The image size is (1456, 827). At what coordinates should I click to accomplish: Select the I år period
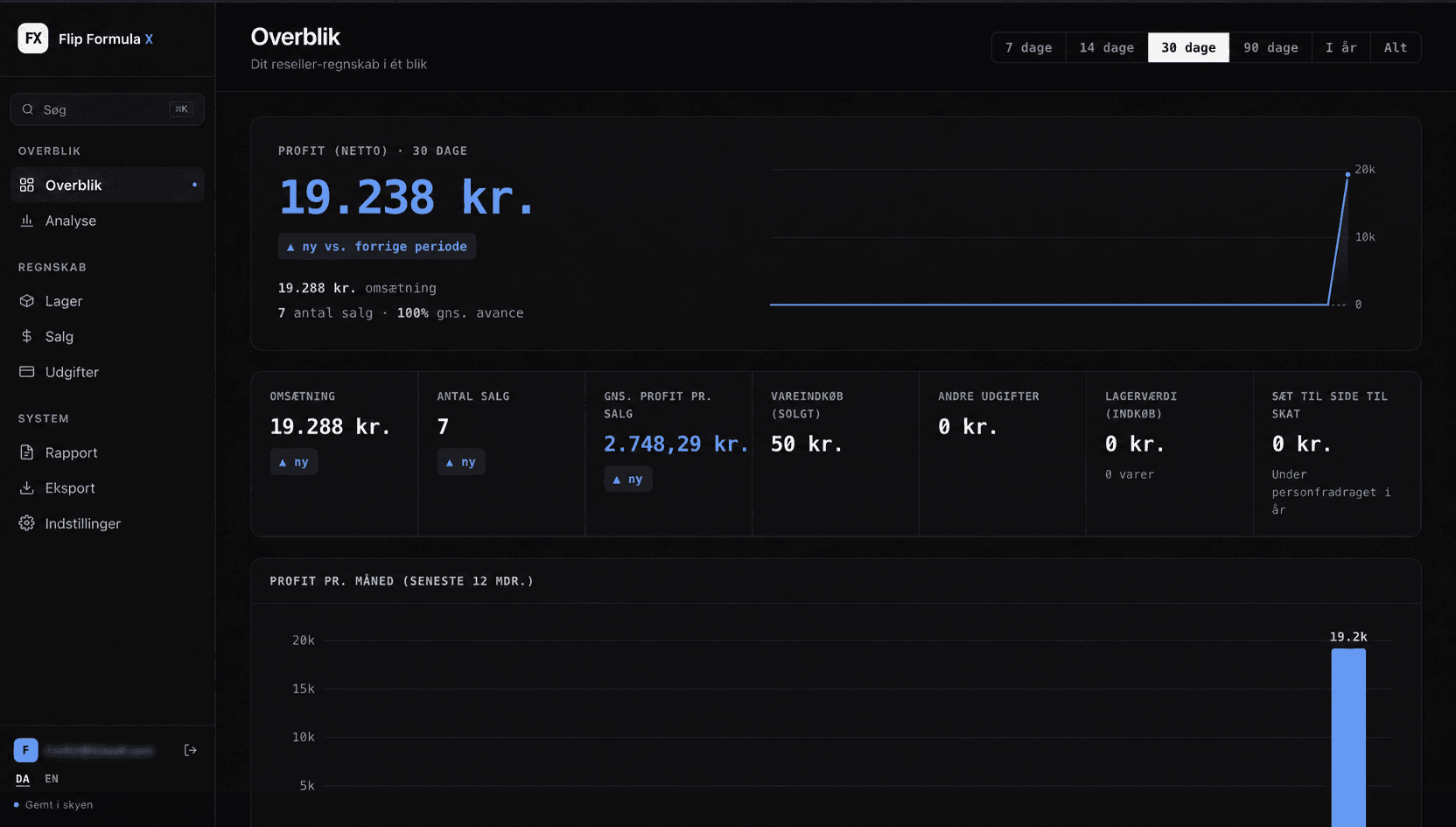tap(1341, 47)
